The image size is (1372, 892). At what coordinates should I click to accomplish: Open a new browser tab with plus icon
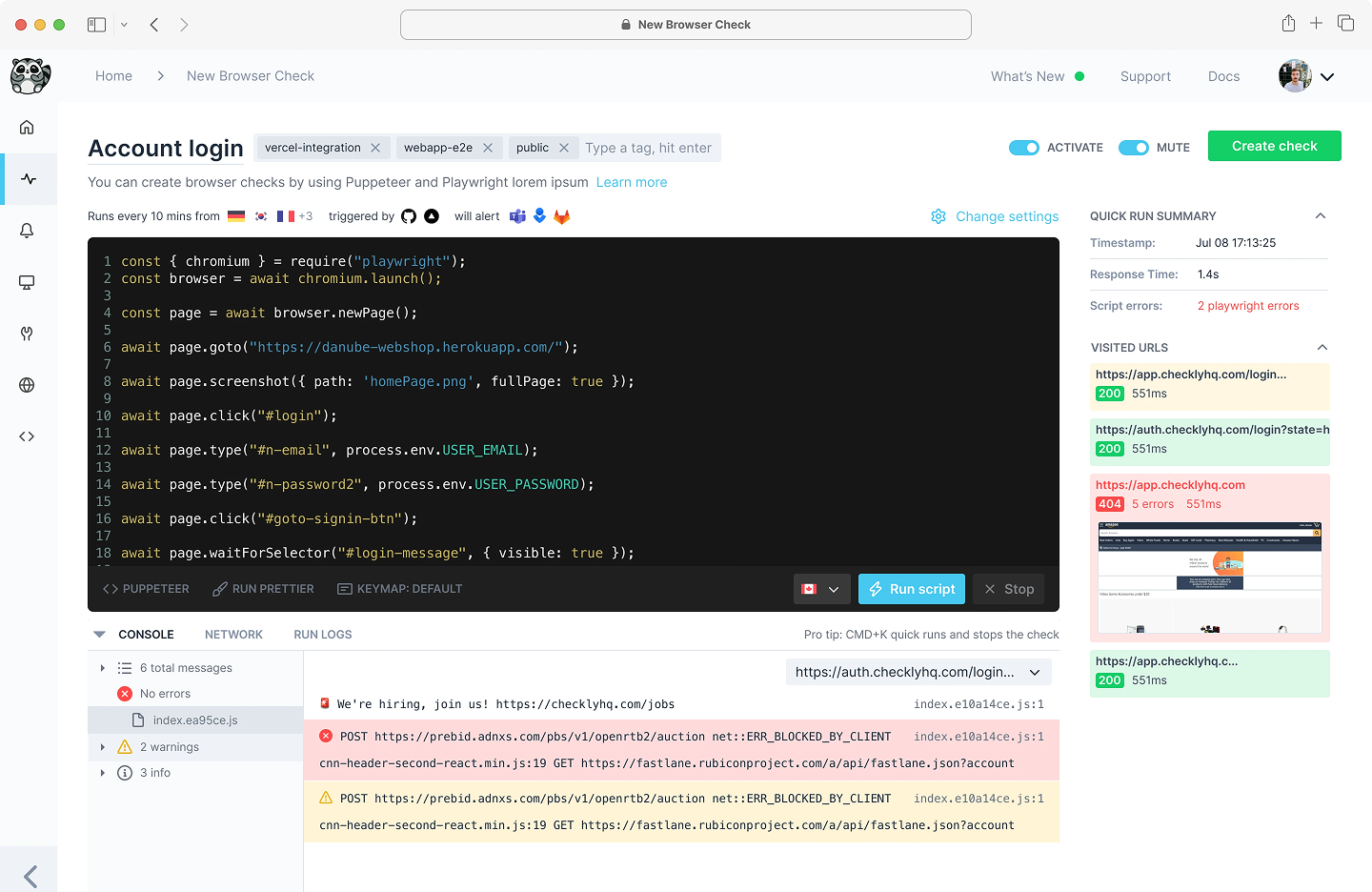pos(1316,24)
